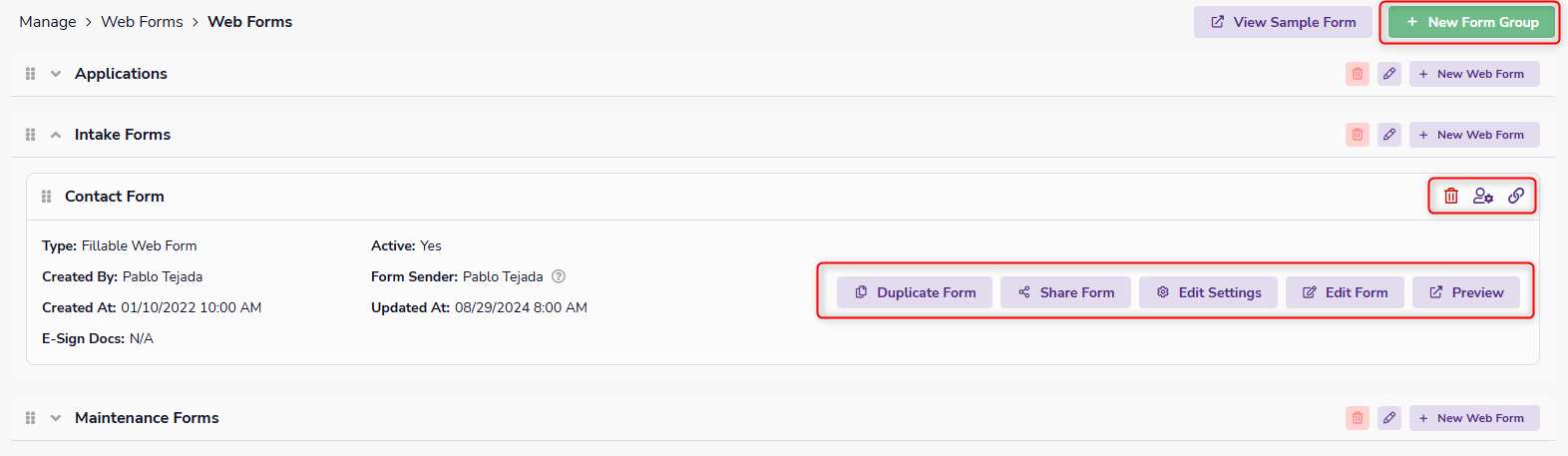1568x456 pixels.
Task: Open Web Forms breadcrumb link
Action: tap(142, 22)
